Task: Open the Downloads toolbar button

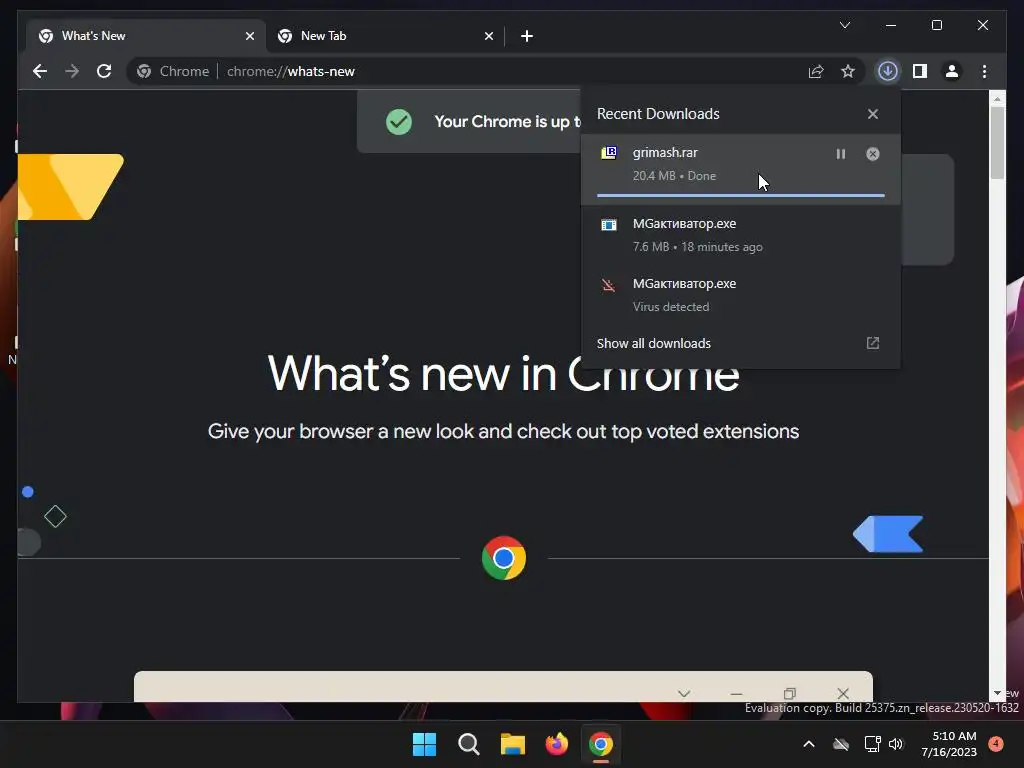Action: click(888, 71)
